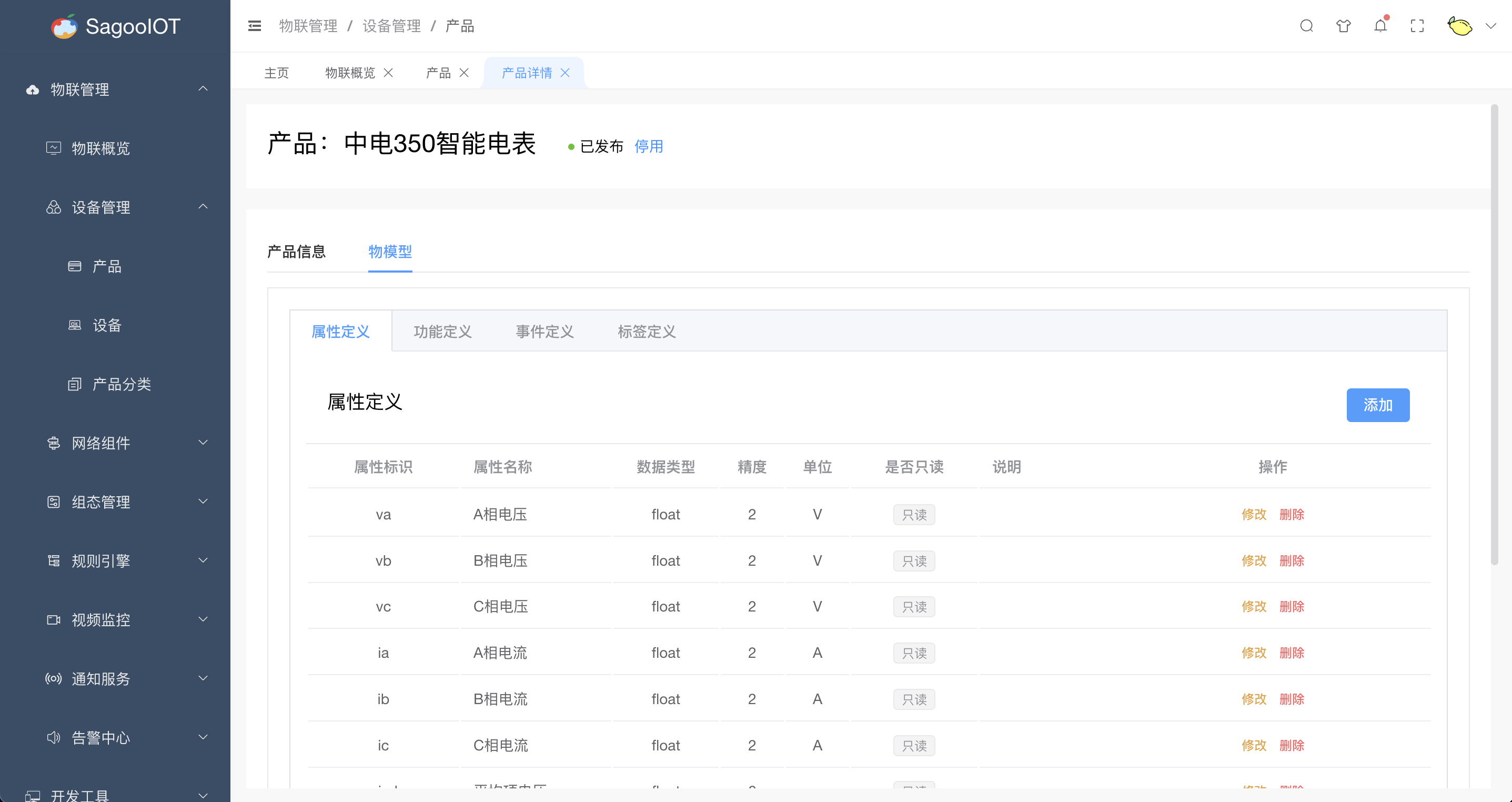1512x802 pixels.
Task: Click the theme shirt icon
Action: pos(1343,26)
